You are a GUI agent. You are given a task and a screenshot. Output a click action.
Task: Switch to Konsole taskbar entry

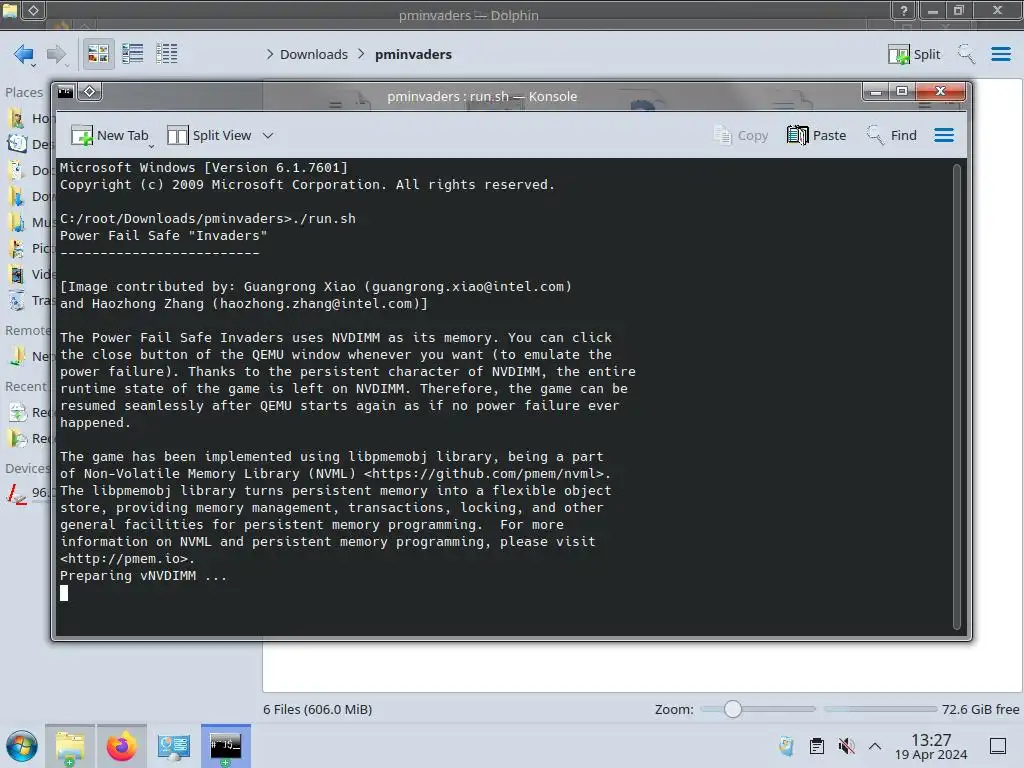(x=225, y=746)
